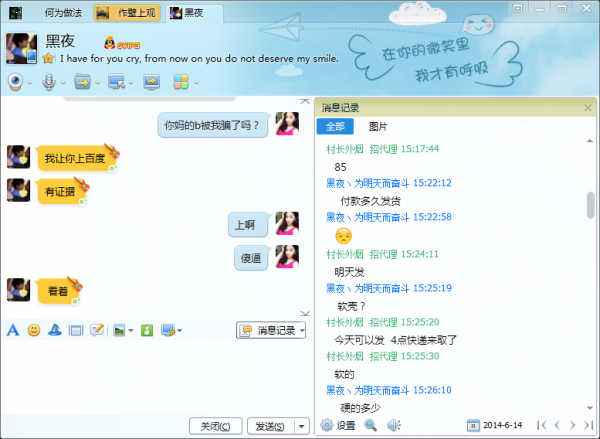Click the remote desktop monitor icon
The width and height of the screenshot is (600, 439).
pos(116,82)
